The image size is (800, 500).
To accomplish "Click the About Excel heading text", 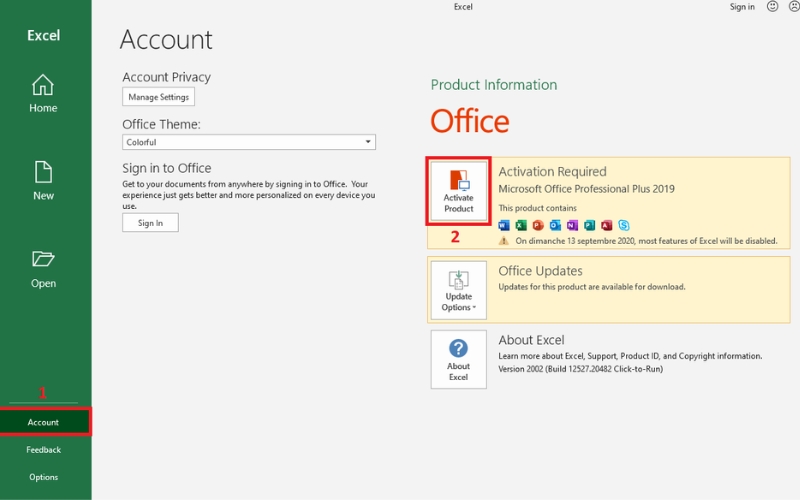I will tap(531, 340).
